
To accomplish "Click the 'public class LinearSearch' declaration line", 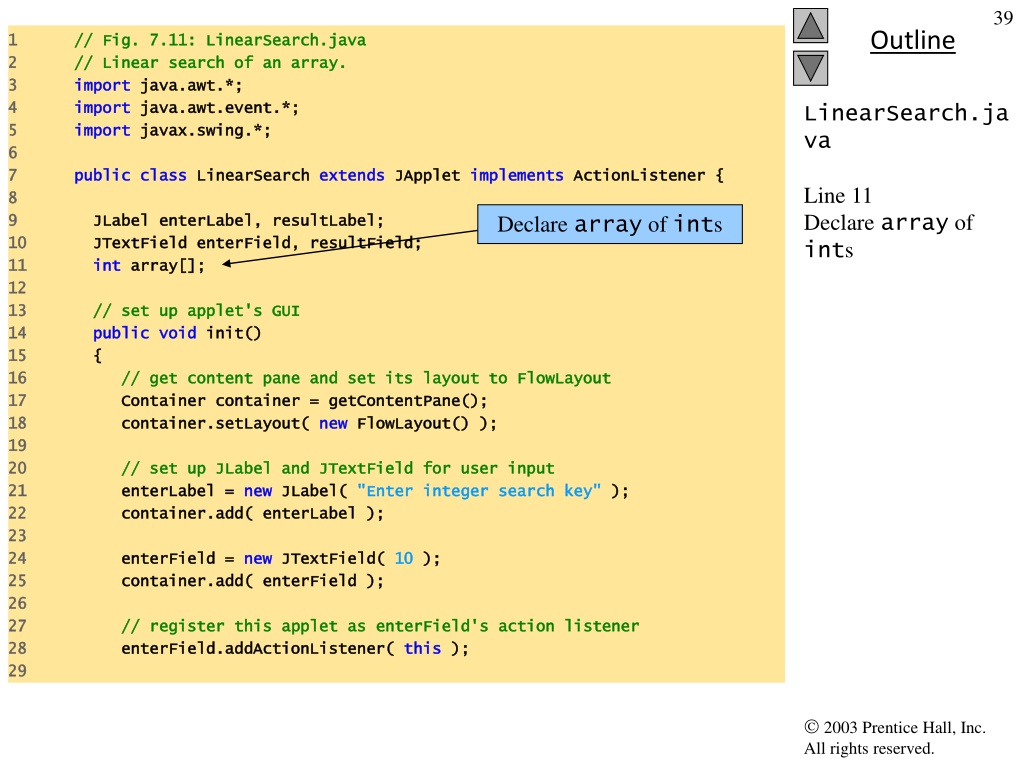I will [x=399, y=176].
